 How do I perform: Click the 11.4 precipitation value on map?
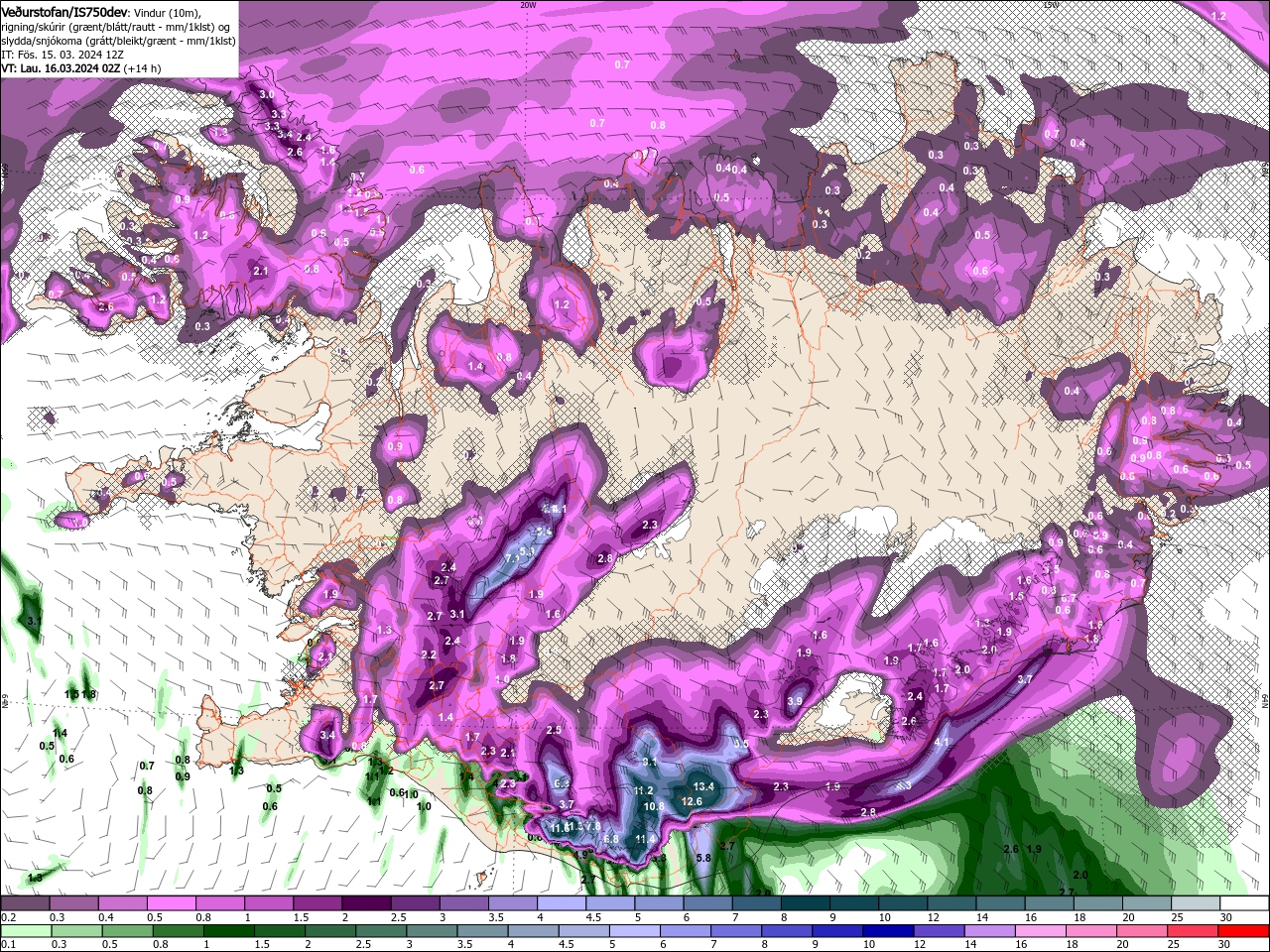pyautogui.click(x=645, y=840)
